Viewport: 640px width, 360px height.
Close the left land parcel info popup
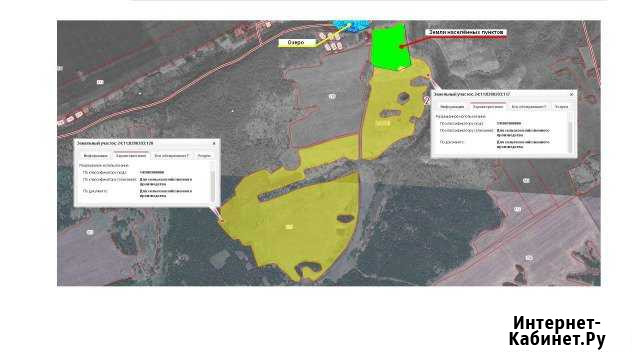[x=214, y=144]
